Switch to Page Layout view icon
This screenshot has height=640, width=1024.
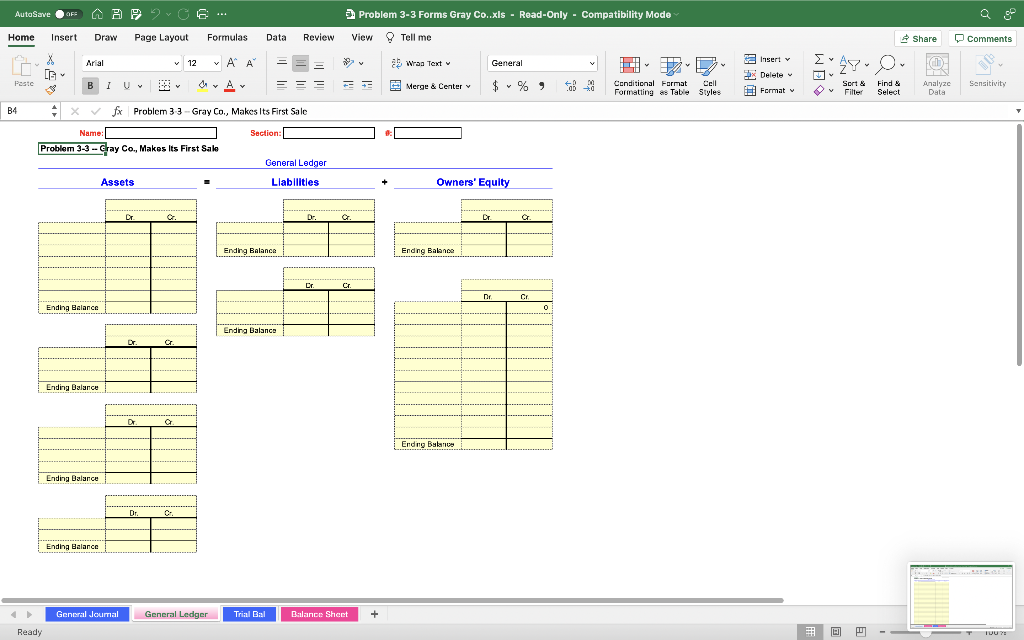coord(835,632)
